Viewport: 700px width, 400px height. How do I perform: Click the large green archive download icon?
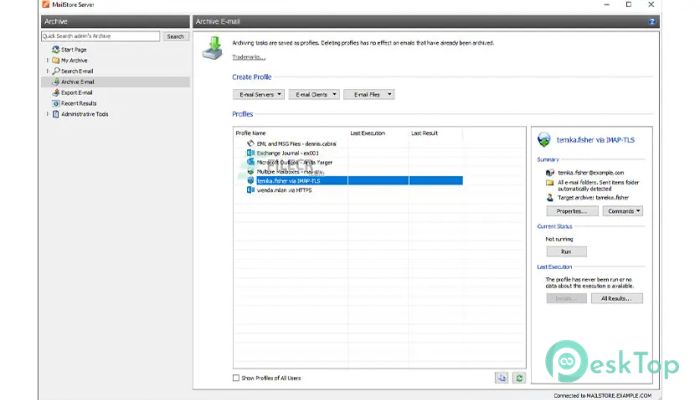(x=212, y=48)
